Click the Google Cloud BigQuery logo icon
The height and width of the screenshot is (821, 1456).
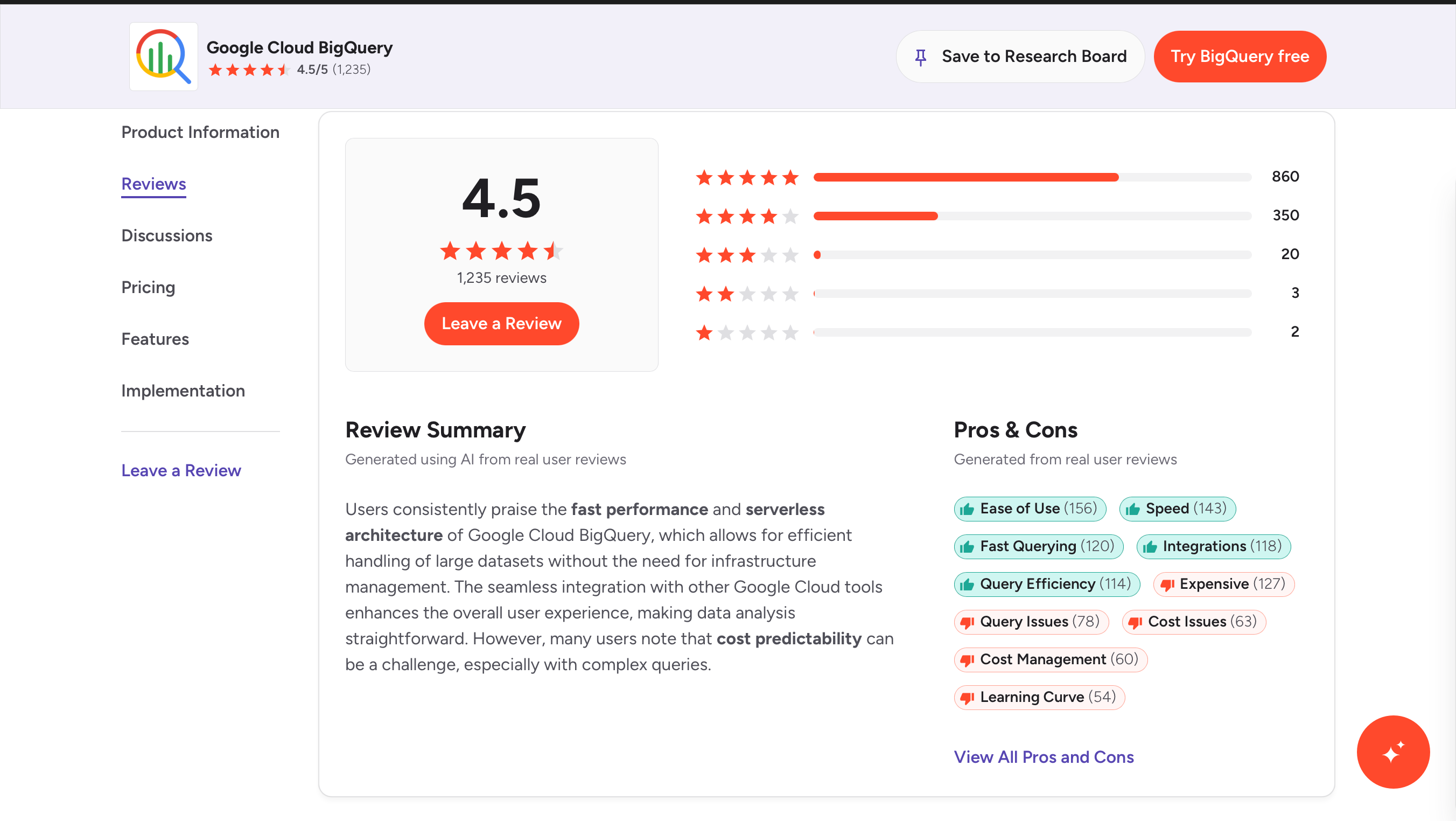163,57
